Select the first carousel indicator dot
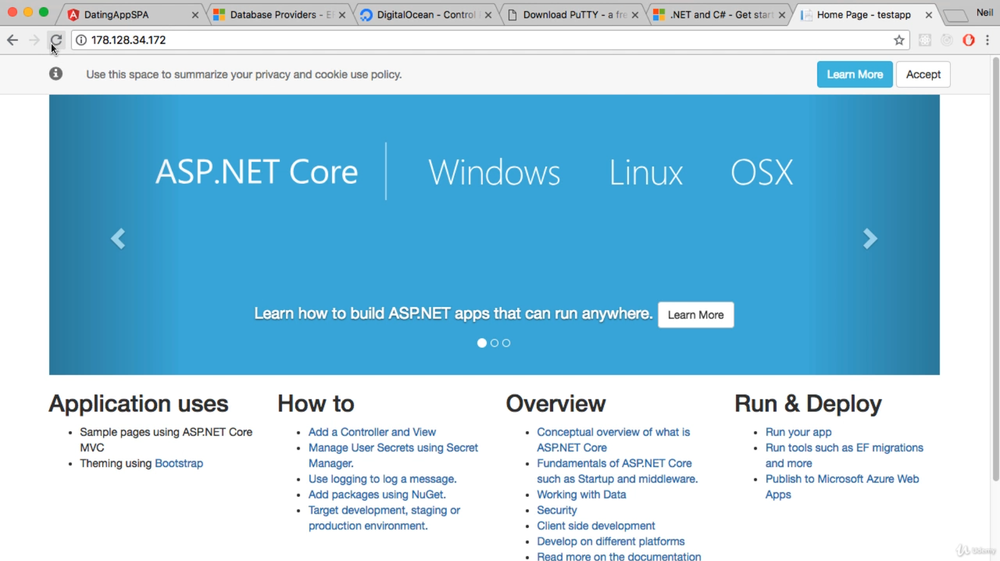The height and width of the screenshot is (561, 1000). click(x=482, y=343)
